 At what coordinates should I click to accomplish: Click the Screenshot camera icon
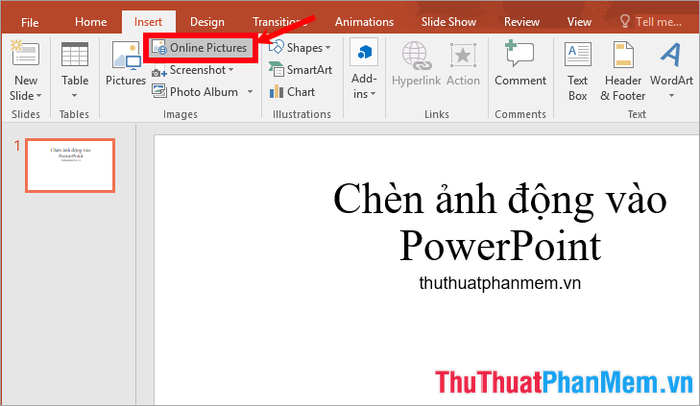158,71
